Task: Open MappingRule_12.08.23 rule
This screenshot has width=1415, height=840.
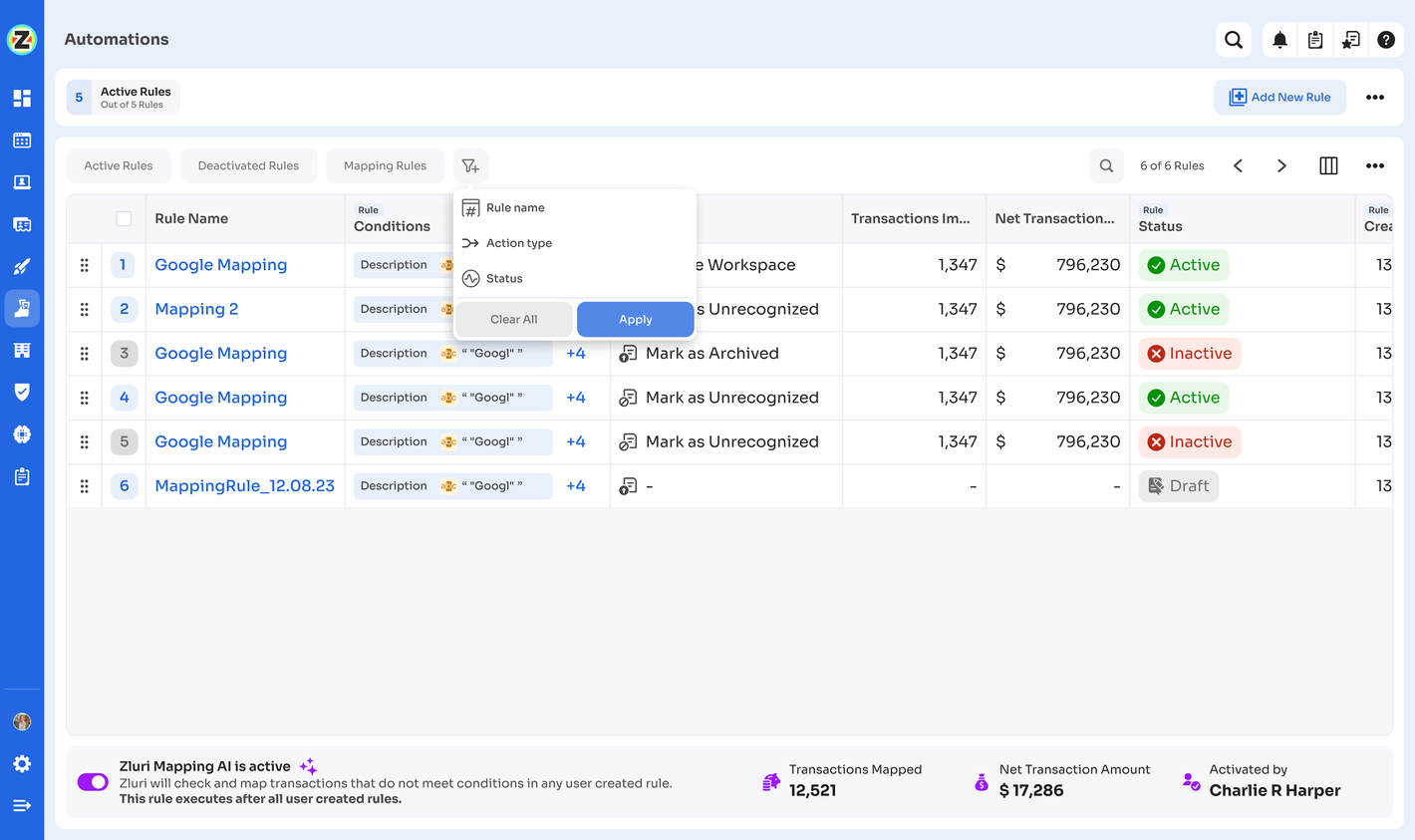Action: 244,486
